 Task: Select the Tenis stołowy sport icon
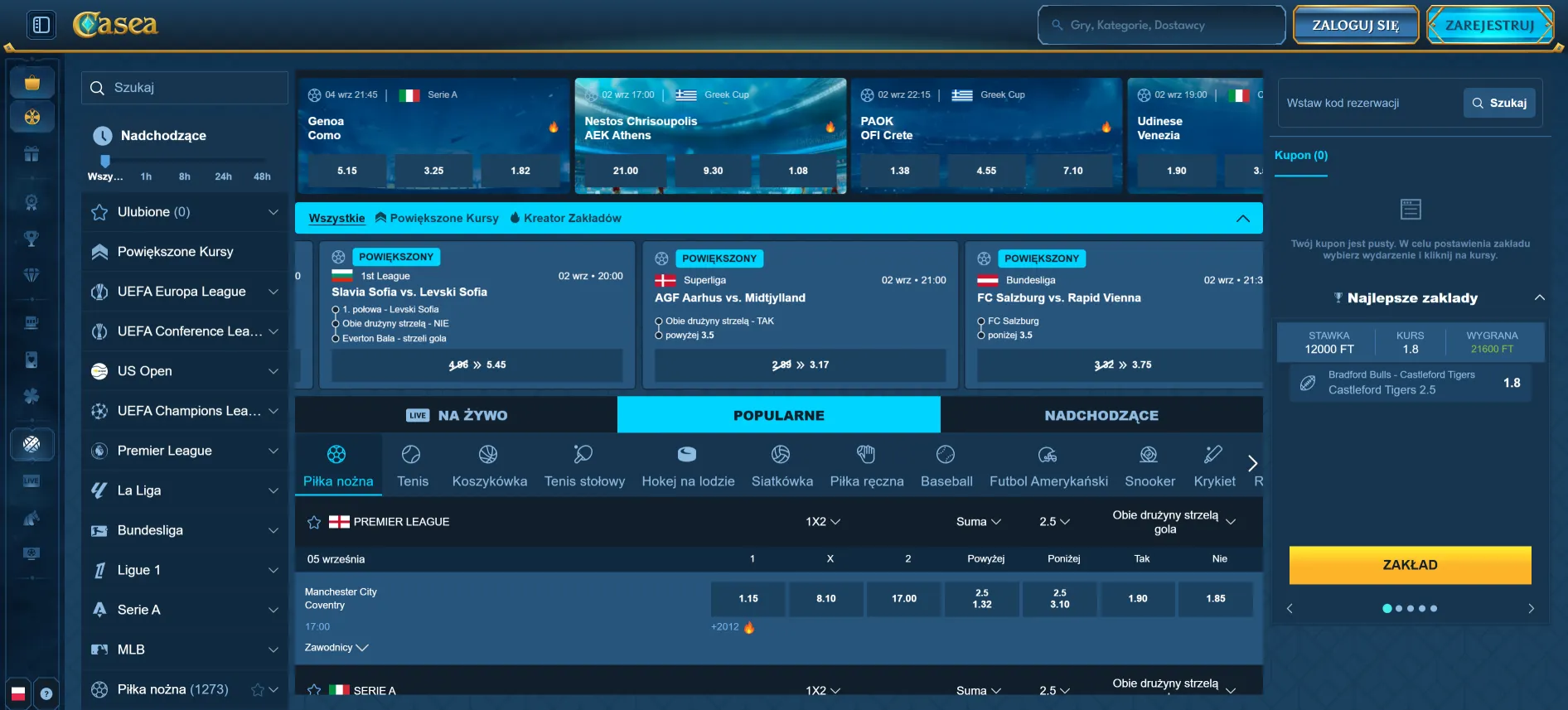[584, 466]
